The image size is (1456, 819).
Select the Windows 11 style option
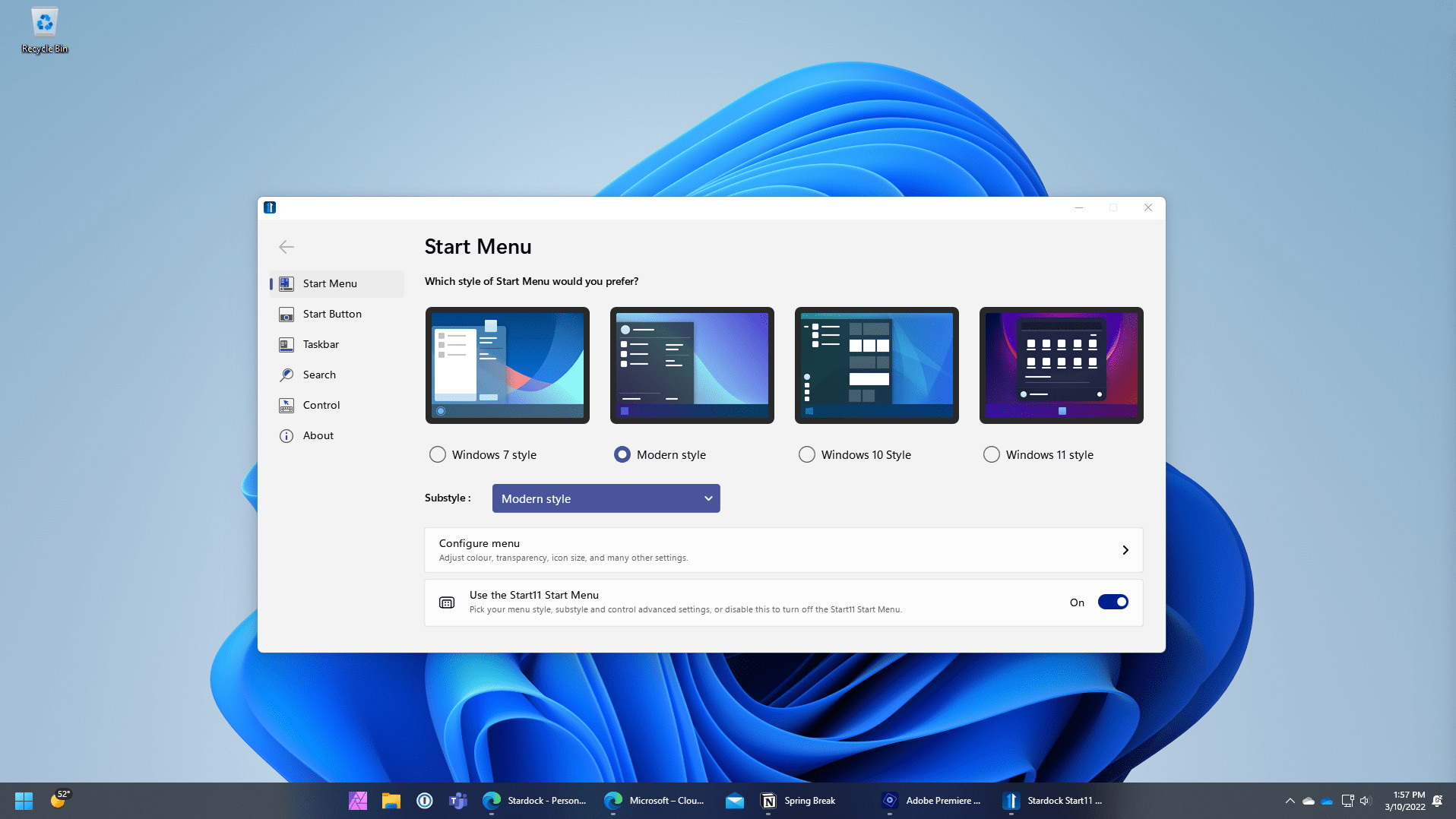[991, 454]
